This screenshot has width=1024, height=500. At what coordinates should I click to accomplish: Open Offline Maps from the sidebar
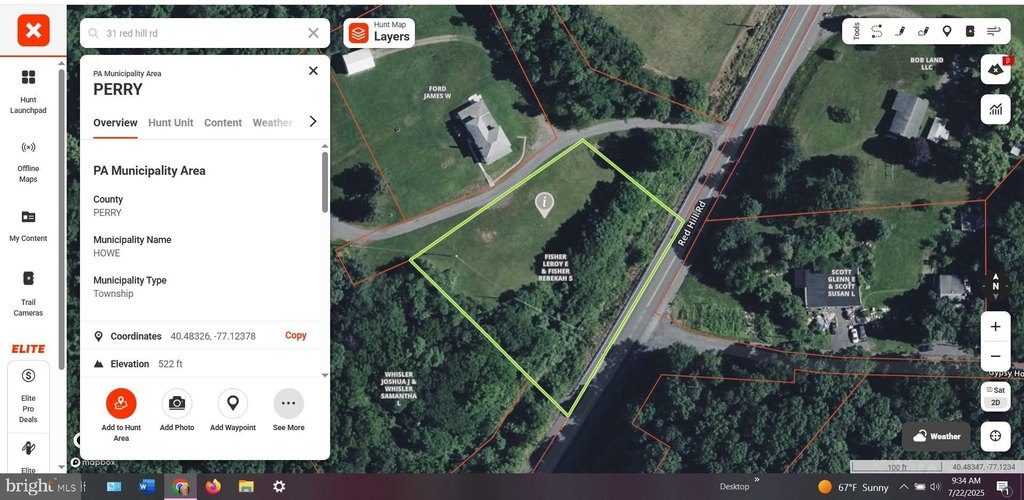coord(28,161)
